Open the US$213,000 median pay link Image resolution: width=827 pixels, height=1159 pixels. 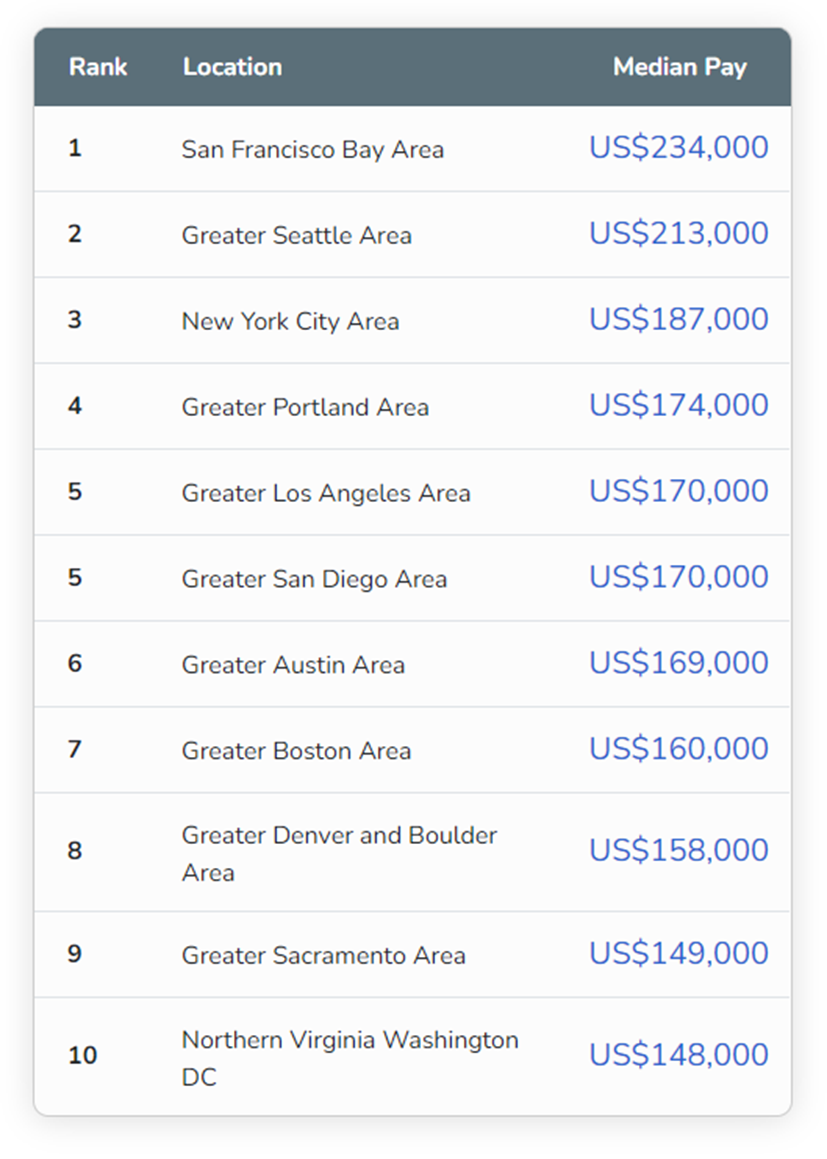tap(678, 234)
